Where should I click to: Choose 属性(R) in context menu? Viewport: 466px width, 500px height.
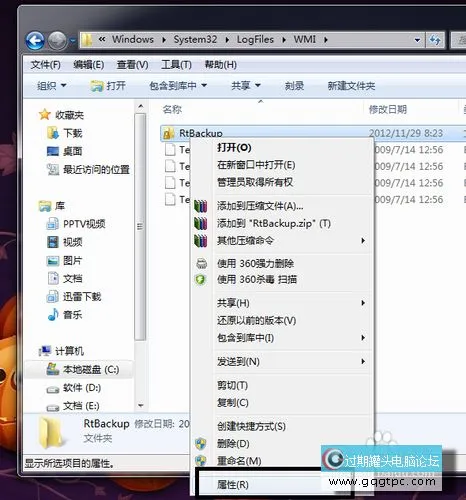233,484
